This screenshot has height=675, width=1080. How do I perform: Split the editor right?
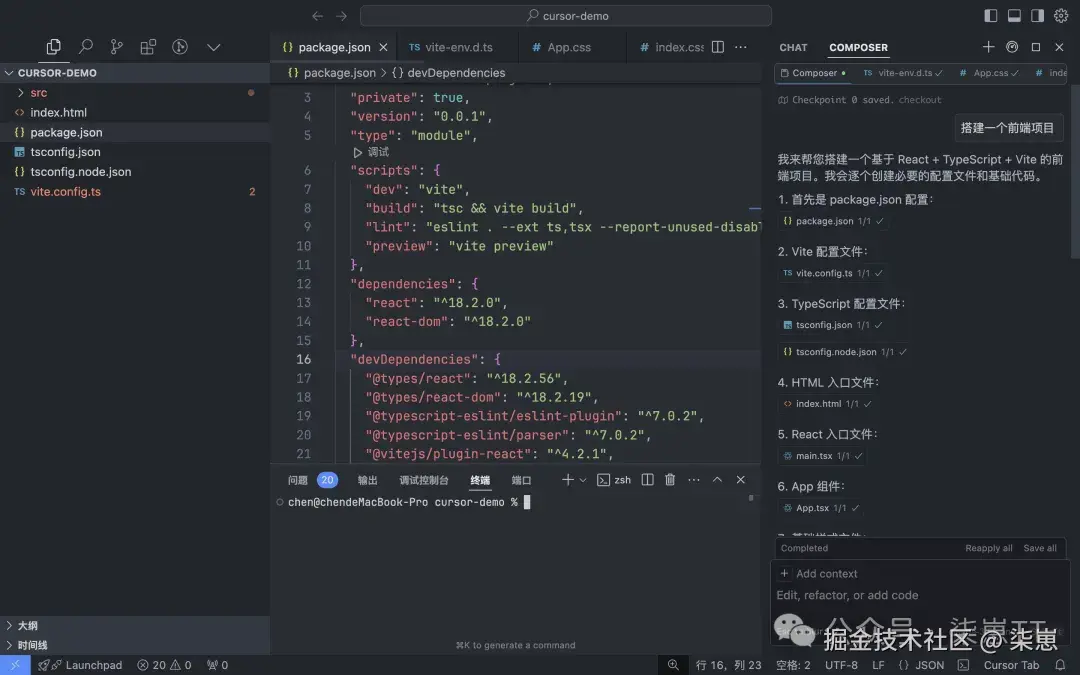(718, 47)
